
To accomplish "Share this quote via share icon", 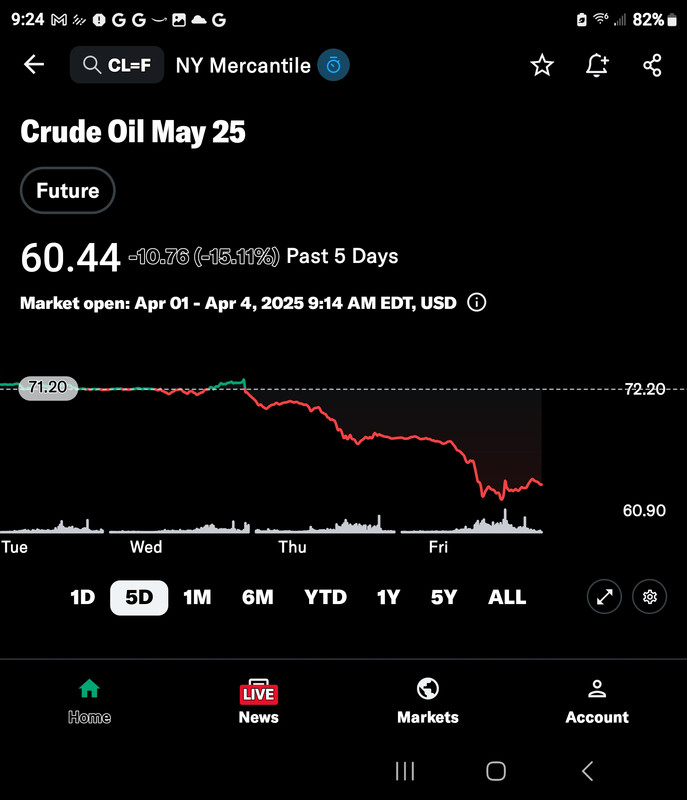I will (652, 65).
